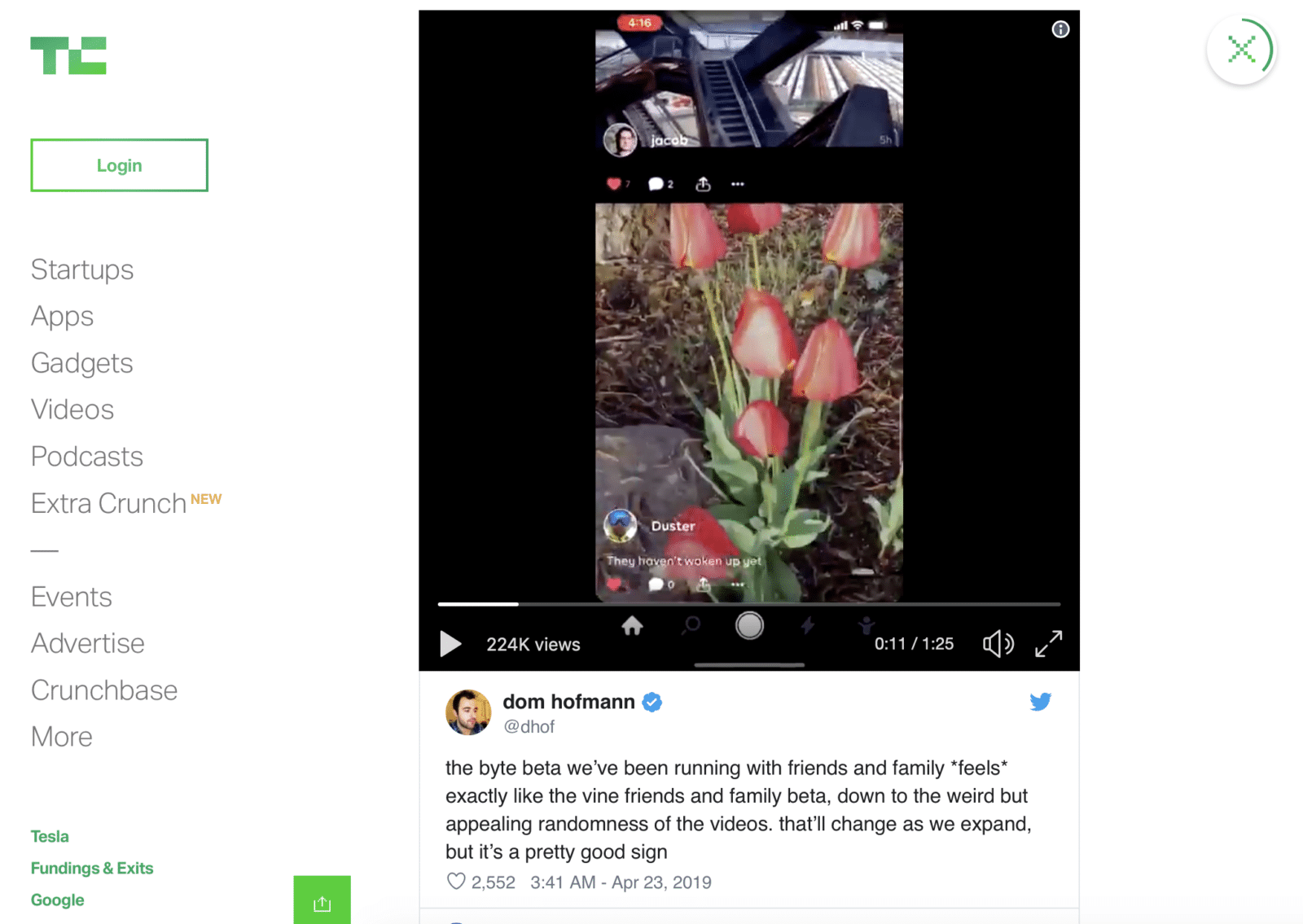The image size is (1303, 924).
Task: Click the Tesla topic link
Action: pos(50,836)
